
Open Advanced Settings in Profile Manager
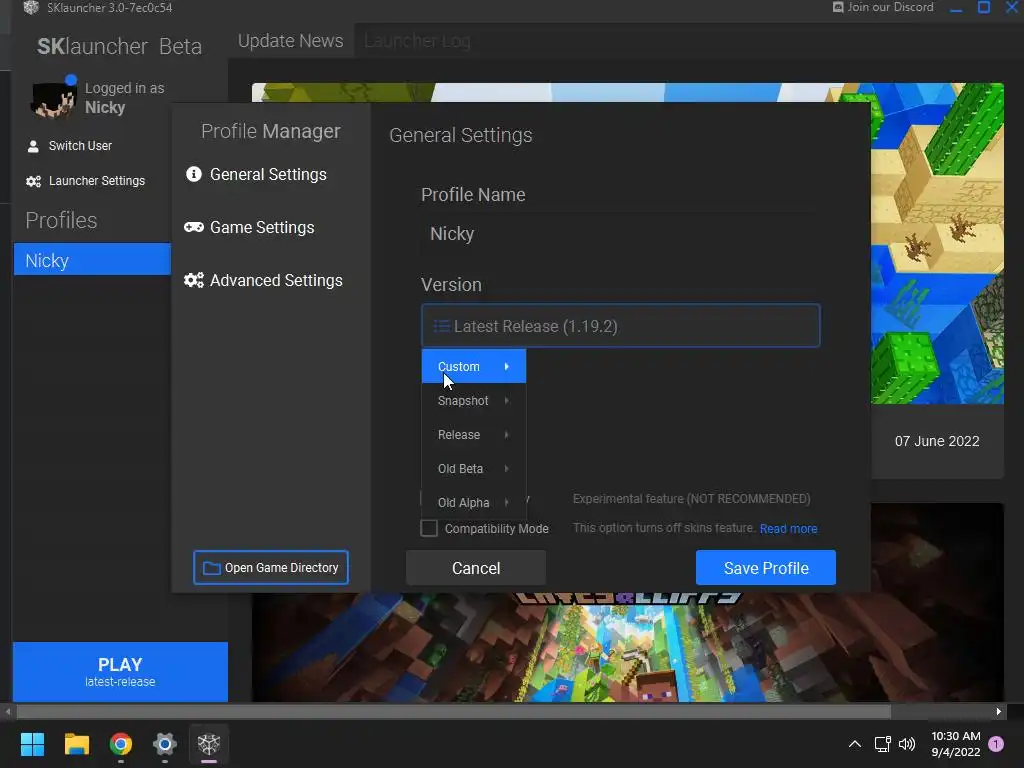pyautogui.click(x=276, y=280)
